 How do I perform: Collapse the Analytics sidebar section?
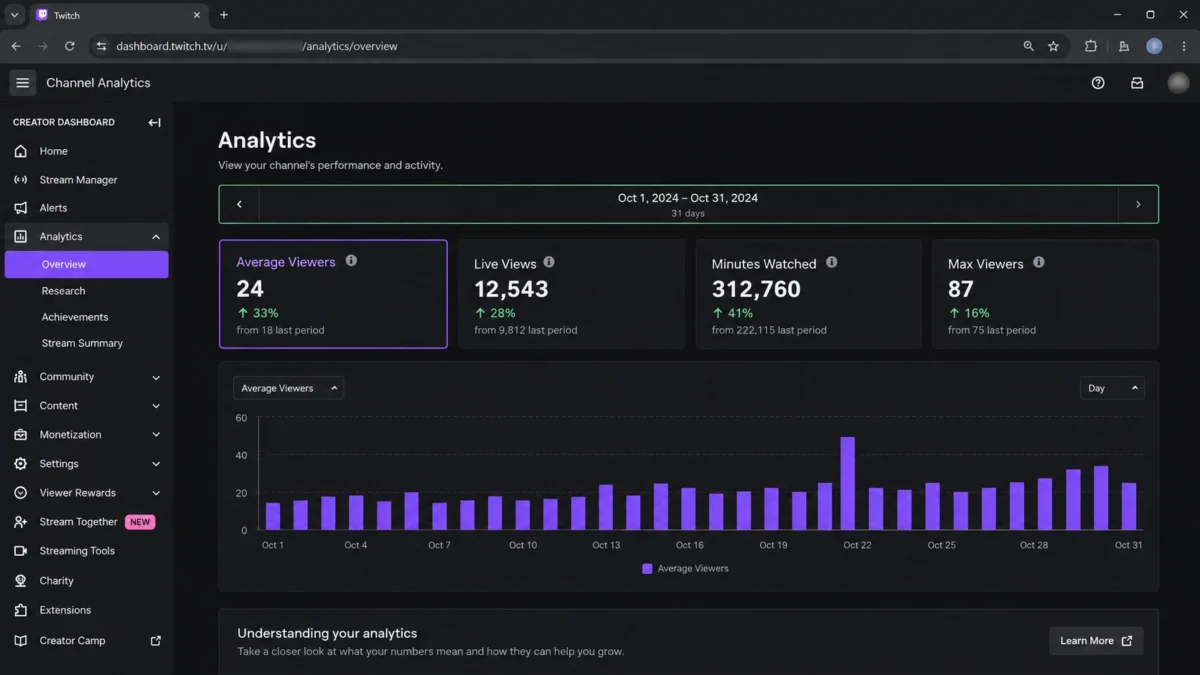pos(156,237)
